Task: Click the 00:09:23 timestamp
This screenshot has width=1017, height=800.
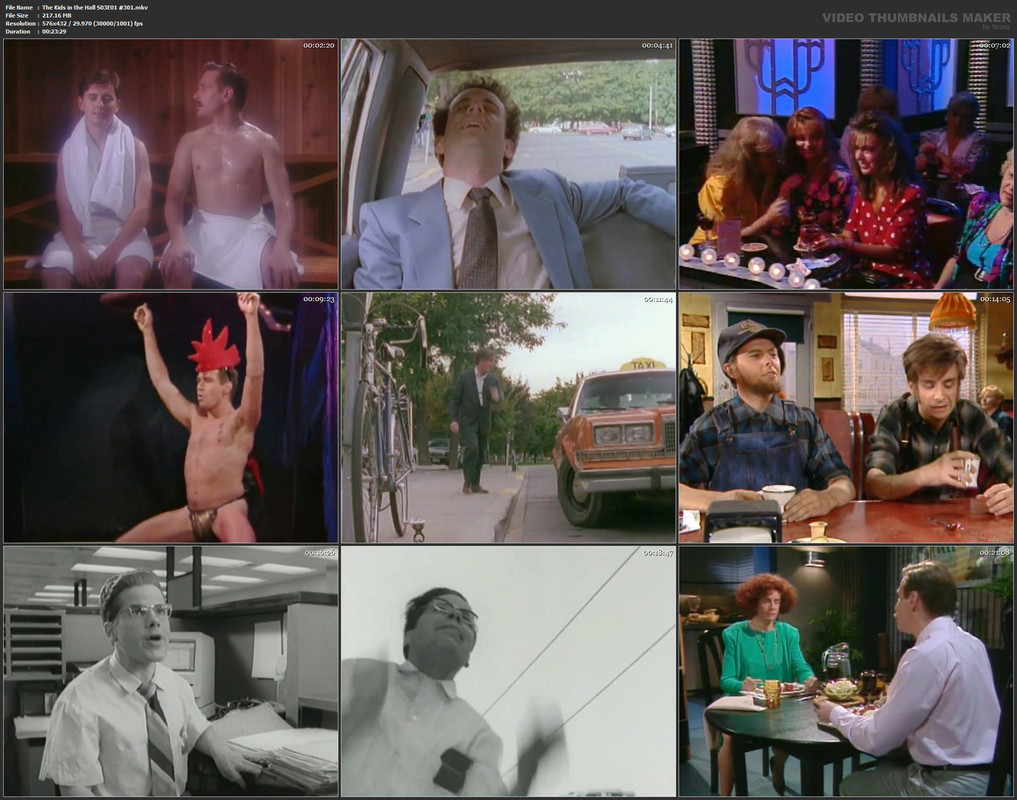Action: pos(318,299)
